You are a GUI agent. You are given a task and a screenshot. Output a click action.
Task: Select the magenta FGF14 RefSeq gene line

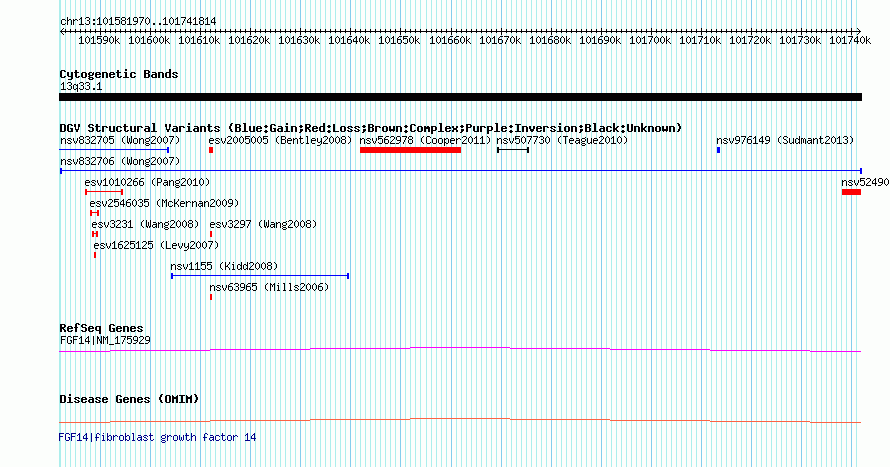coord(460,350)
